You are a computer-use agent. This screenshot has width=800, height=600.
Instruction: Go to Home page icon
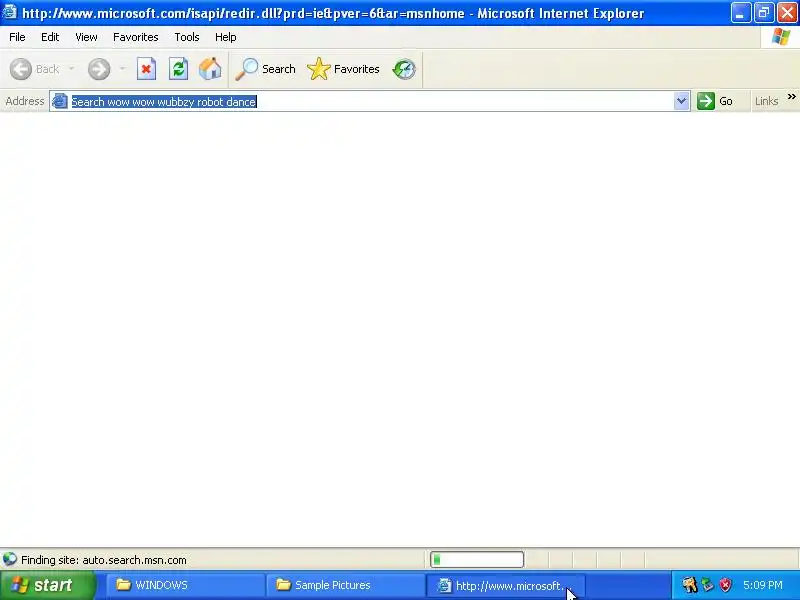(x=210, y=69)
